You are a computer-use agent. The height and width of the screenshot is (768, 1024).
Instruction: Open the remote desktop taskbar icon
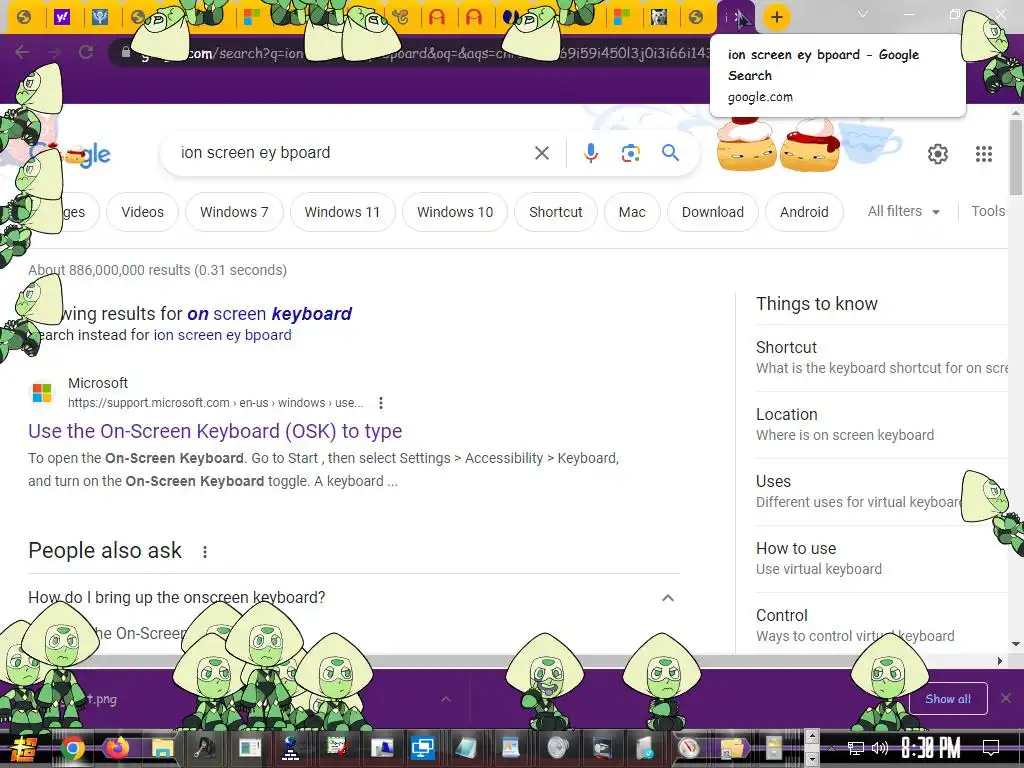click(x=423, y=748)
